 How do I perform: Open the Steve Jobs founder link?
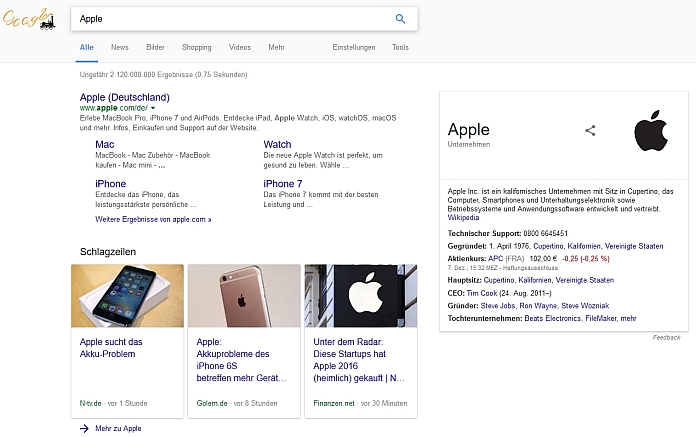pos(498,306)
